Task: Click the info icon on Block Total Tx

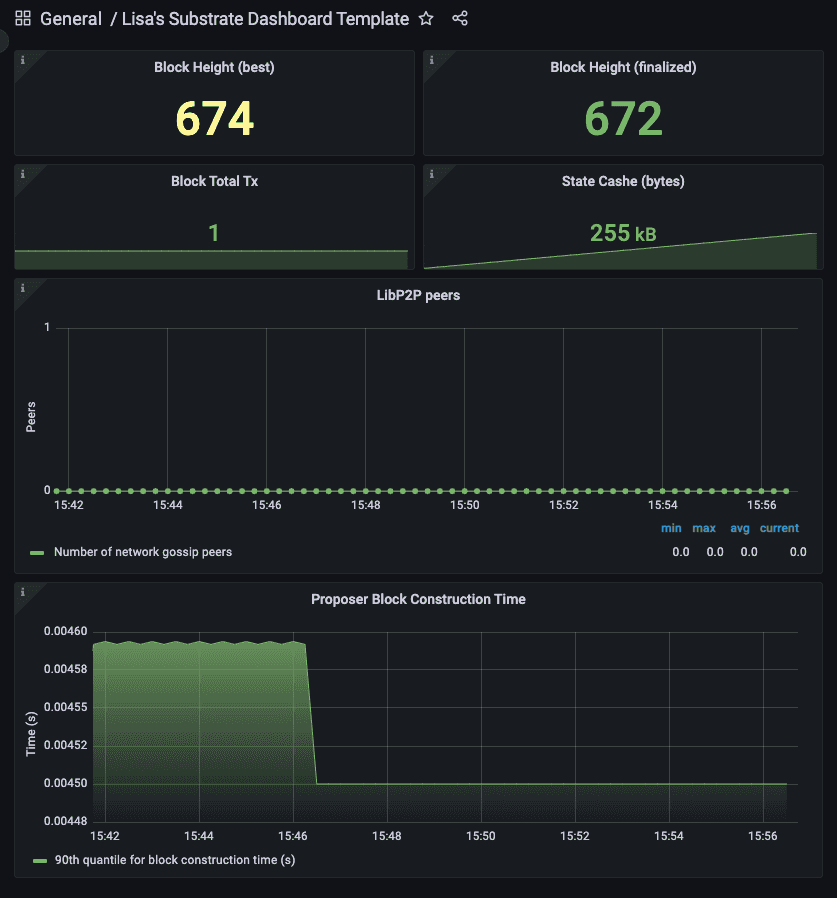Action: pyautogui.click(x=22, y=174)
